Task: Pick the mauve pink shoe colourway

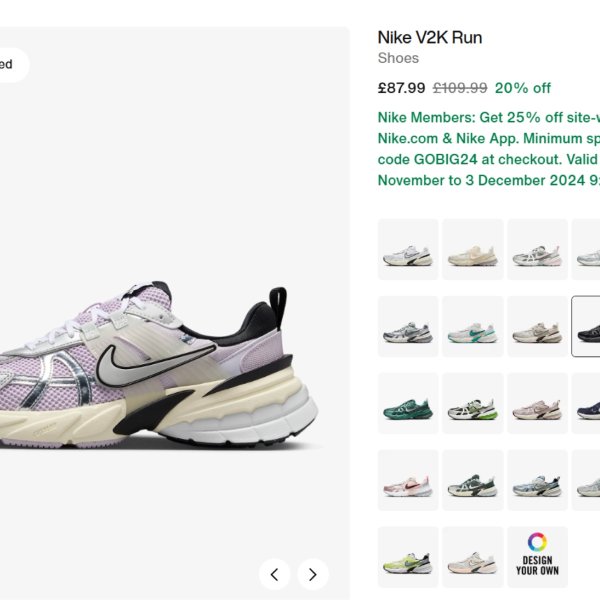Action: 537,403
